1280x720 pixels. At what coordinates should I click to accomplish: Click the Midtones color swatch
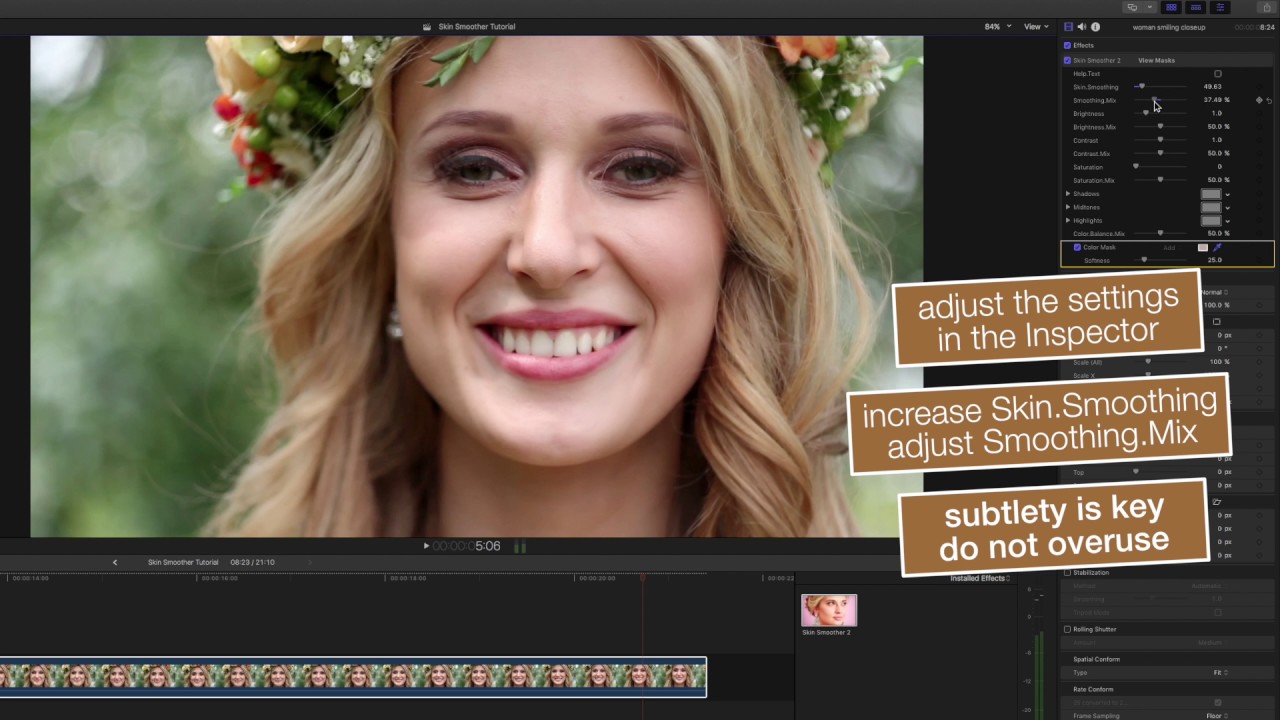(x=1211, y=207)
